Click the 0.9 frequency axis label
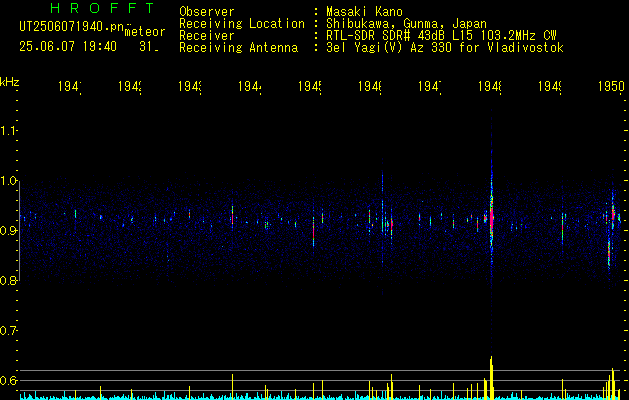This screenshot has height=400, width=629. (8, 230)
